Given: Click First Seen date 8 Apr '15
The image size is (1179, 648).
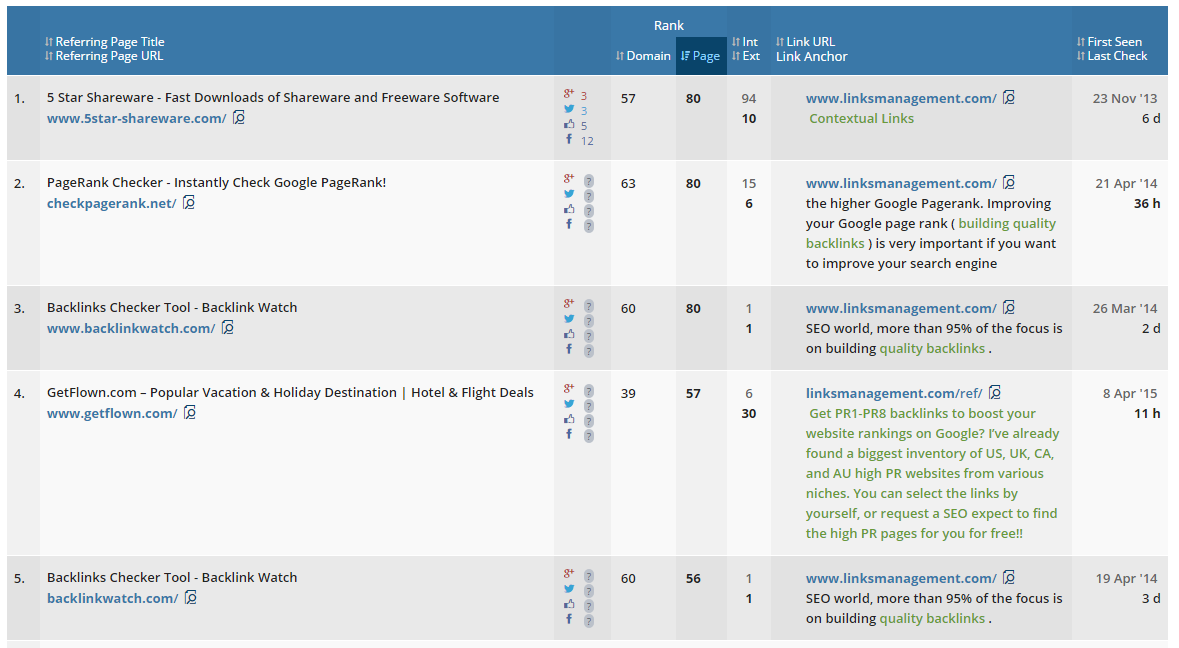Looking at the screenshot, I should (1130, 393).
